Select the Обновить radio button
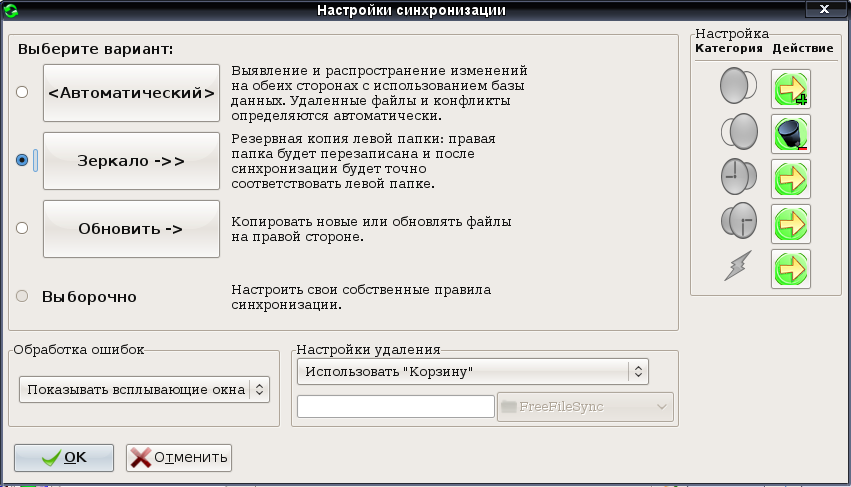Image resolution: width=851 pixels, height=487 pixels. (x=22, y=228)
